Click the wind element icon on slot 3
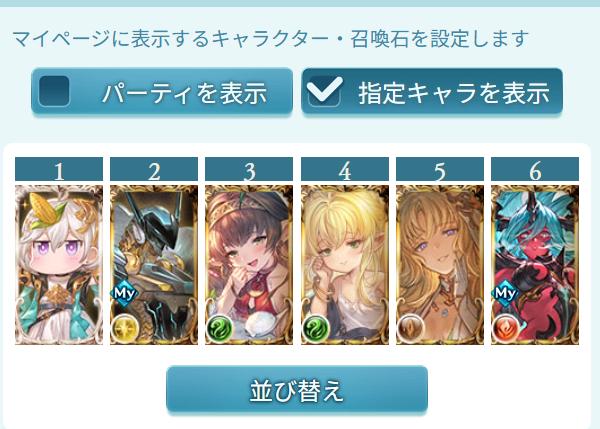The image size is (600, 429). coord(219,328)
